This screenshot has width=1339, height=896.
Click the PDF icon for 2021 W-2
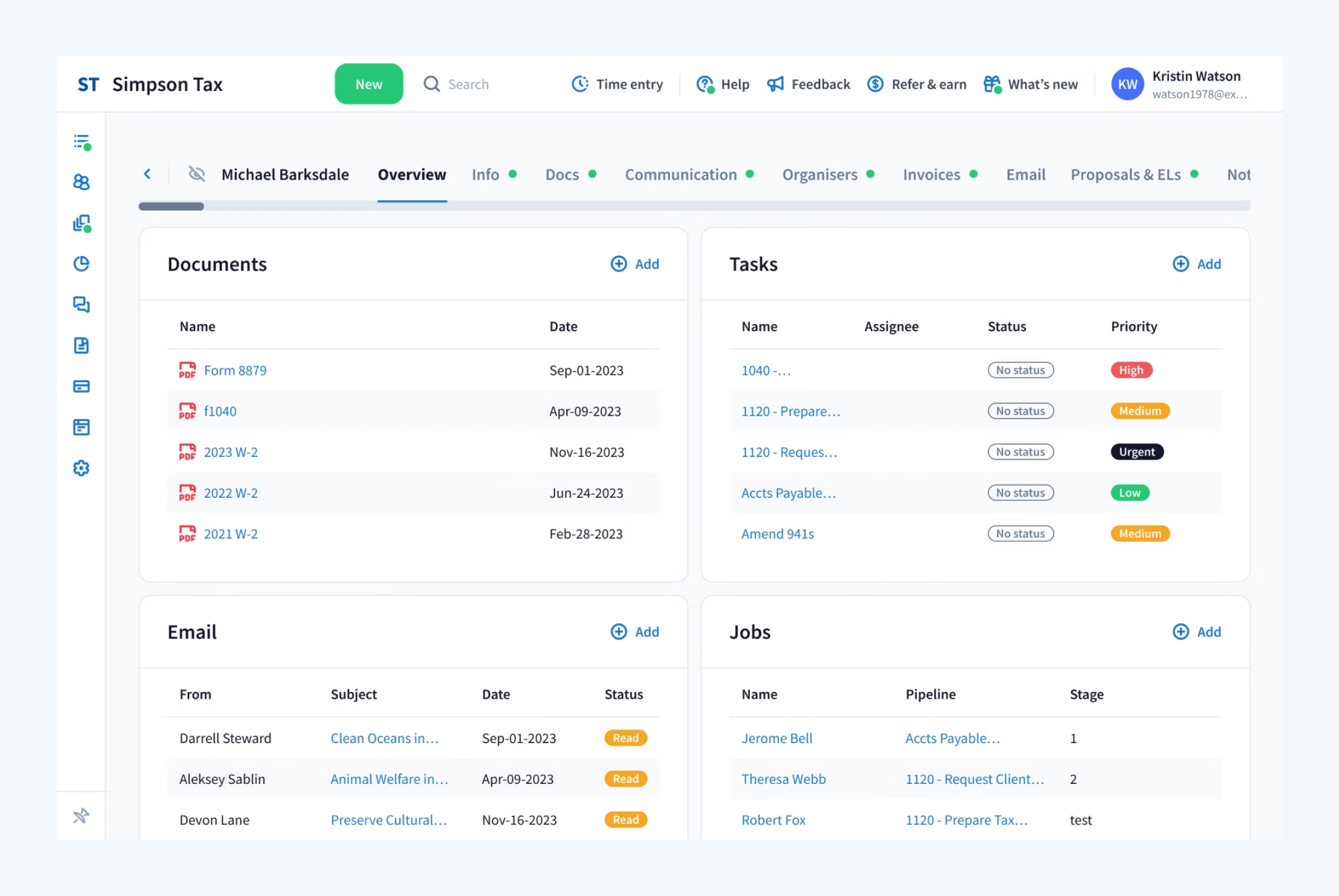[x=187, y=534]
